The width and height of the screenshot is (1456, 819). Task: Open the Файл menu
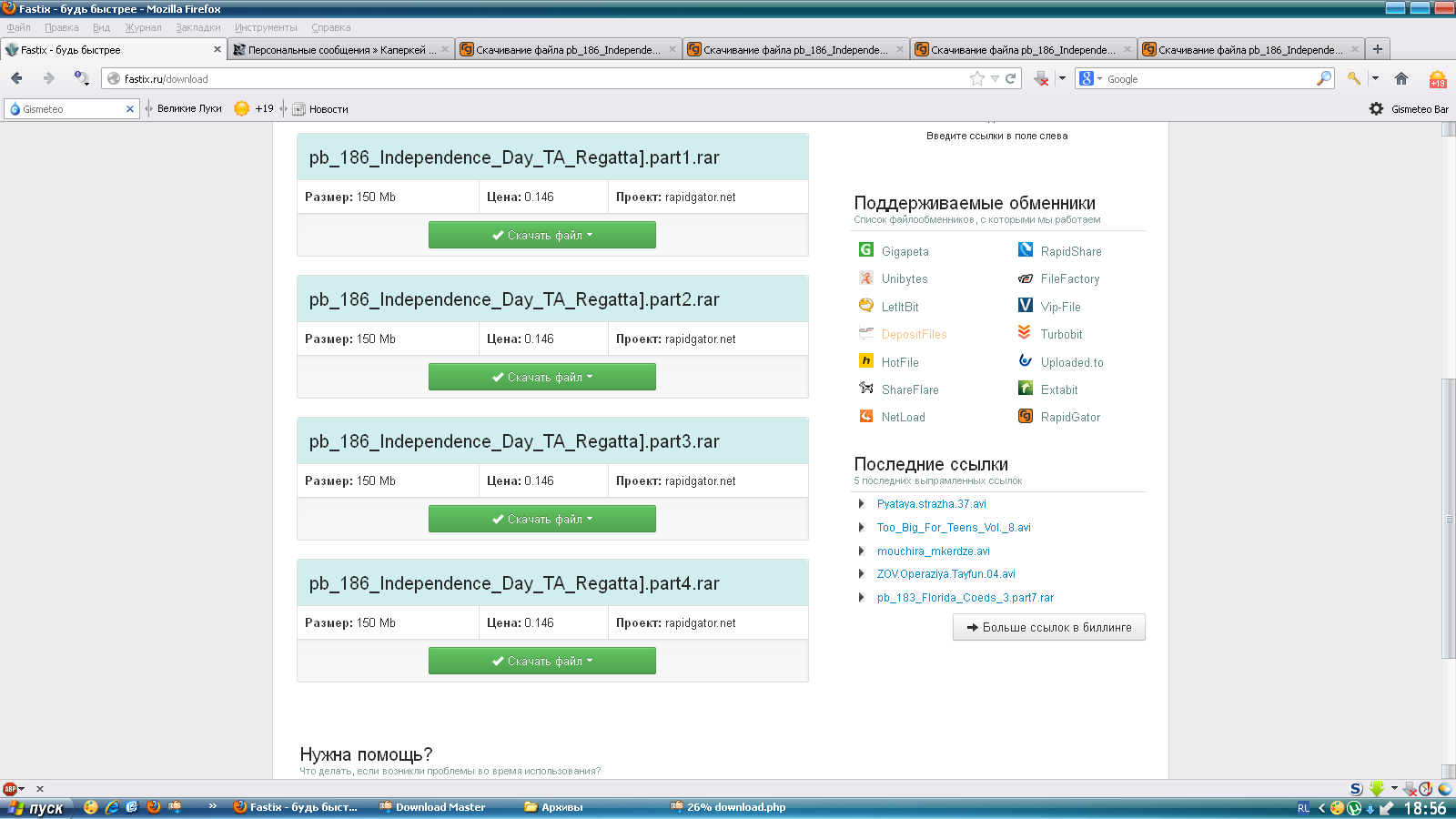18,27
